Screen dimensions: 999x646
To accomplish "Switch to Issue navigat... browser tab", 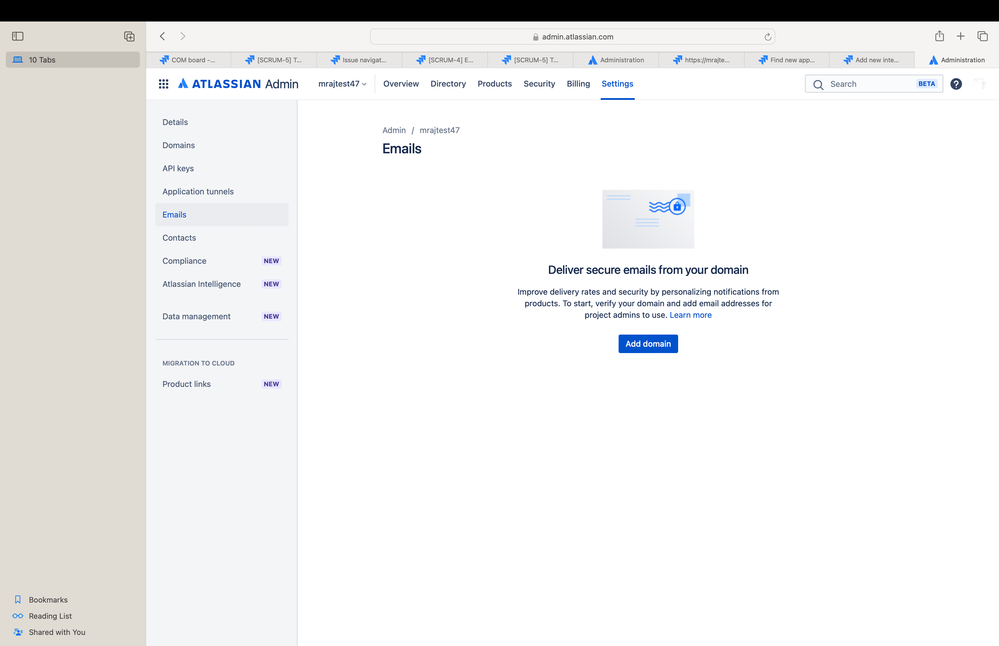I will (359, 60).
